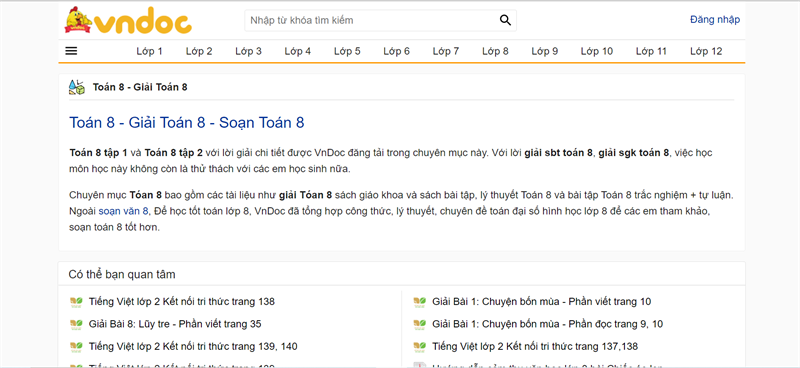Open the hamburger menu icon
Screen dimensions: 800x368
[71, 51]
